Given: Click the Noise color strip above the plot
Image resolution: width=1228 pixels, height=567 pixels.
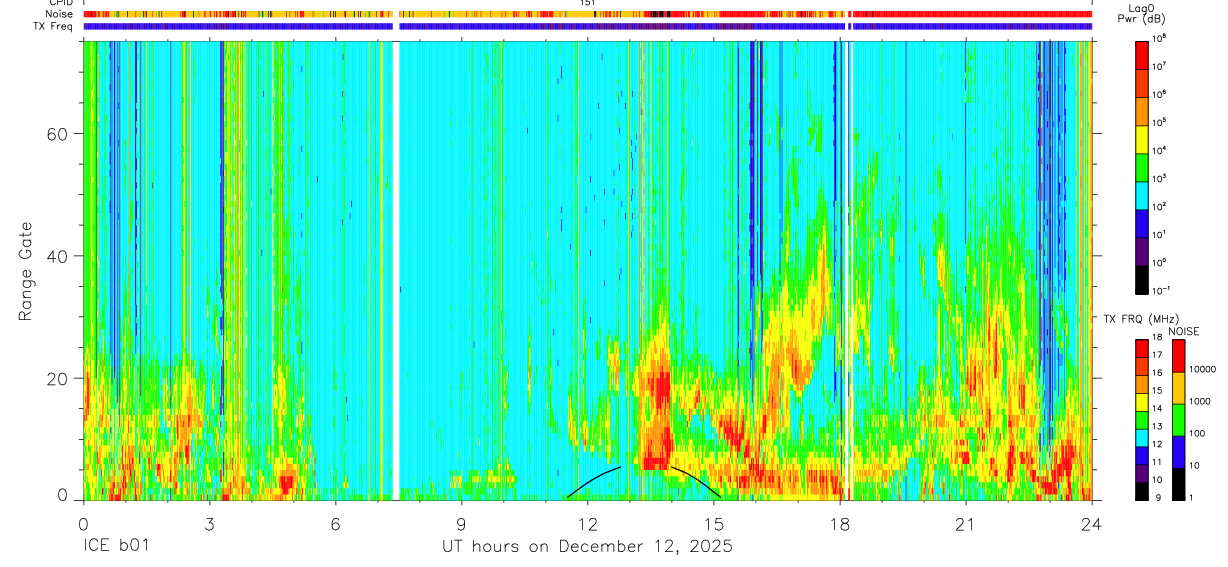Looking at the screenshot, I should coord(587,14).
